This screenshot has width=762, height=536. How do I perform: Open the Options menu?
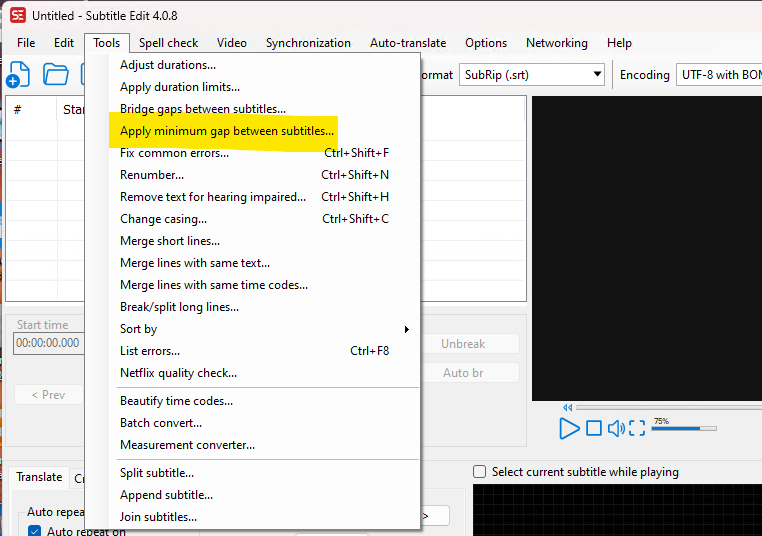pos(485,43)
